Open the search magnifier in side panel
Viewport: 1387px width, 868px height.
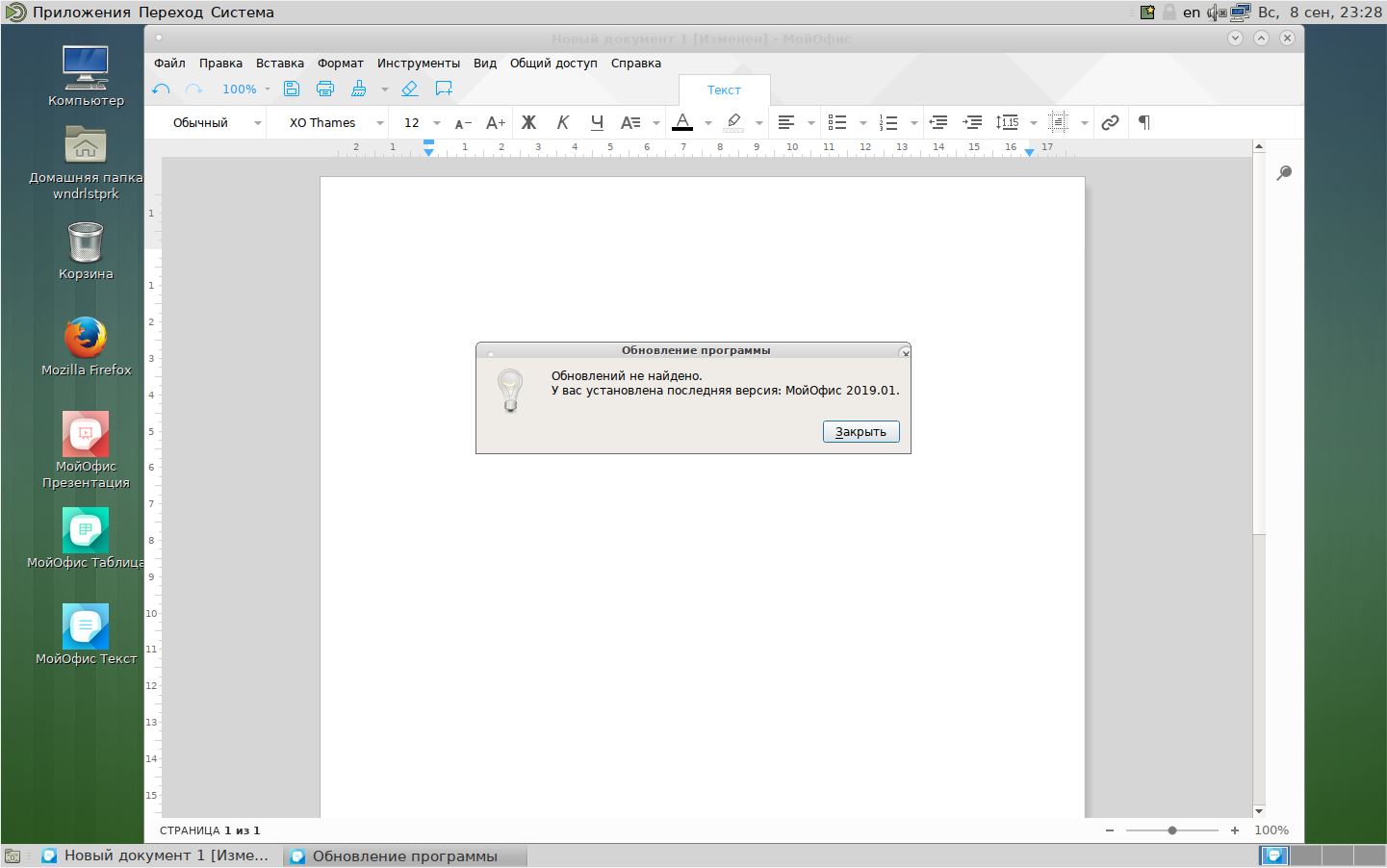[1284, 173]
